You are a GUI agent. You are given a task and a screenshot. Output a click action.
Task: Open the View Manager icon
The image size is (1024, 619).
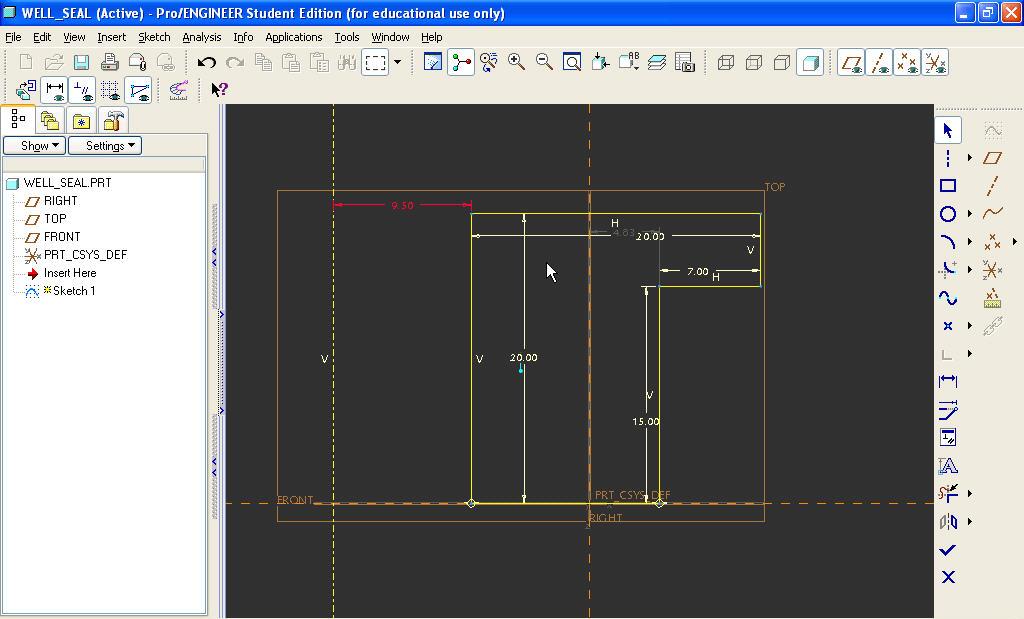684,63
